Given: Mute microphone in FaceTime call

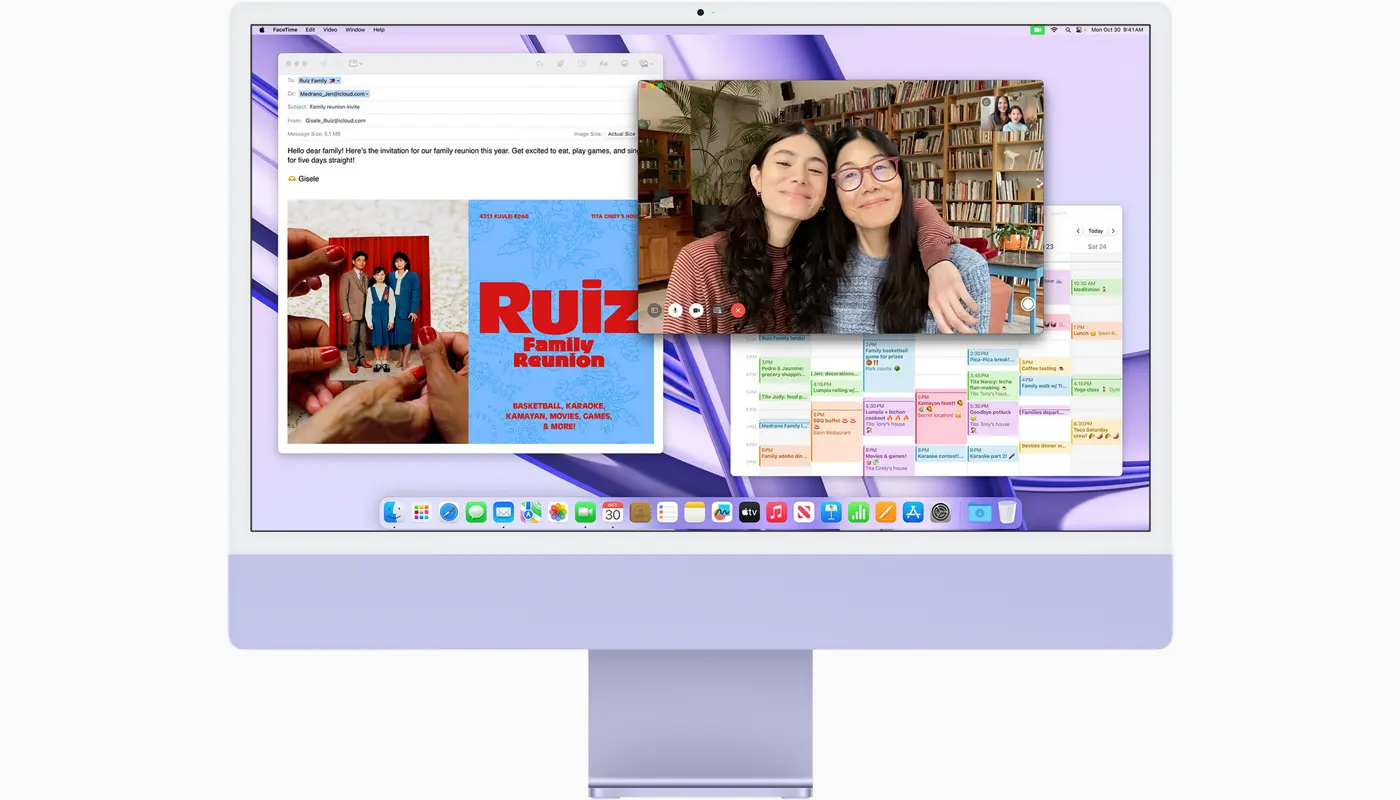Looking at the screenshot, I should (675, 310).
